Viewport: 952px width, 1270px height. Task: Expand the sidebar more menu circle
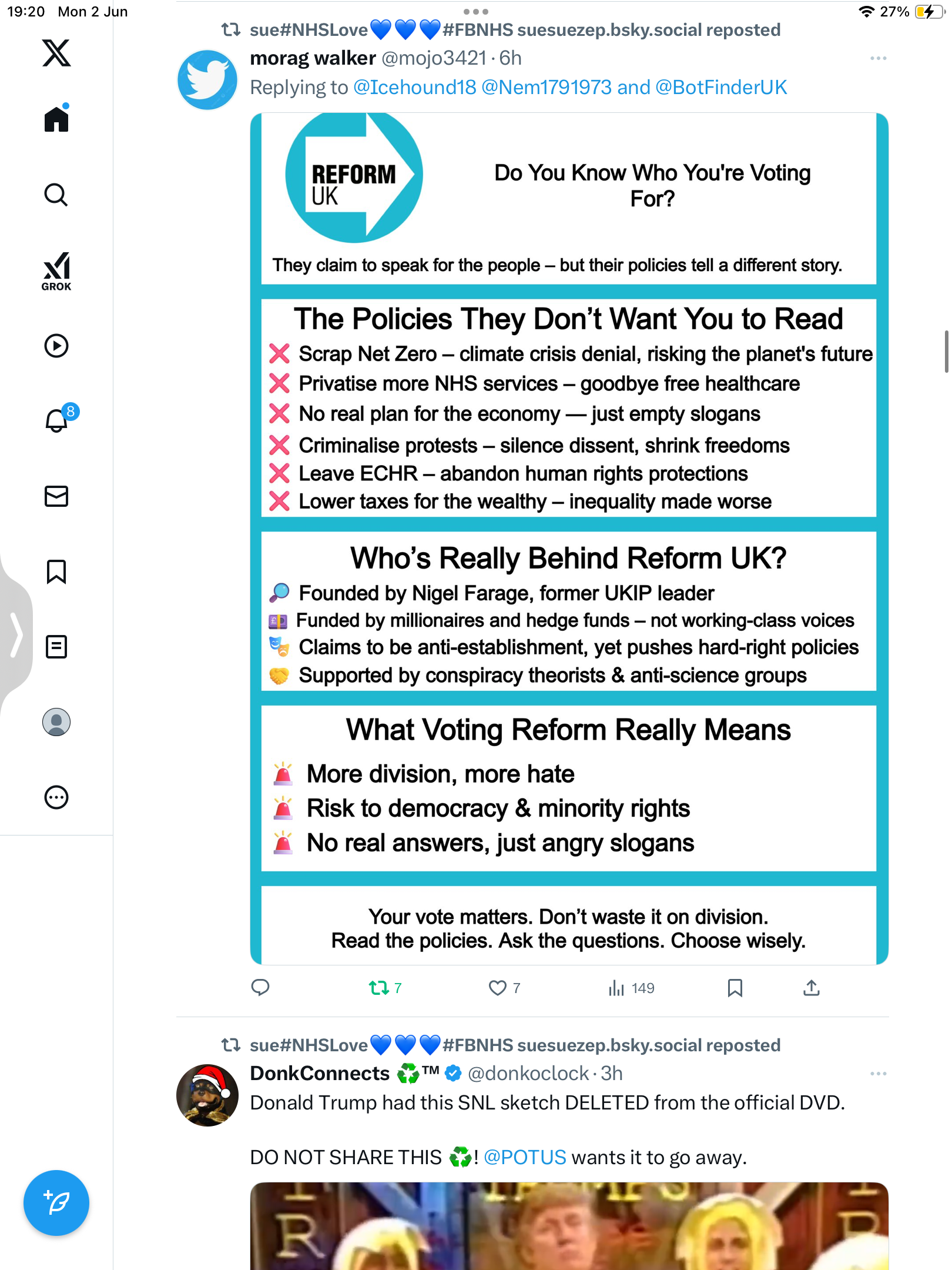coord(56,797)
